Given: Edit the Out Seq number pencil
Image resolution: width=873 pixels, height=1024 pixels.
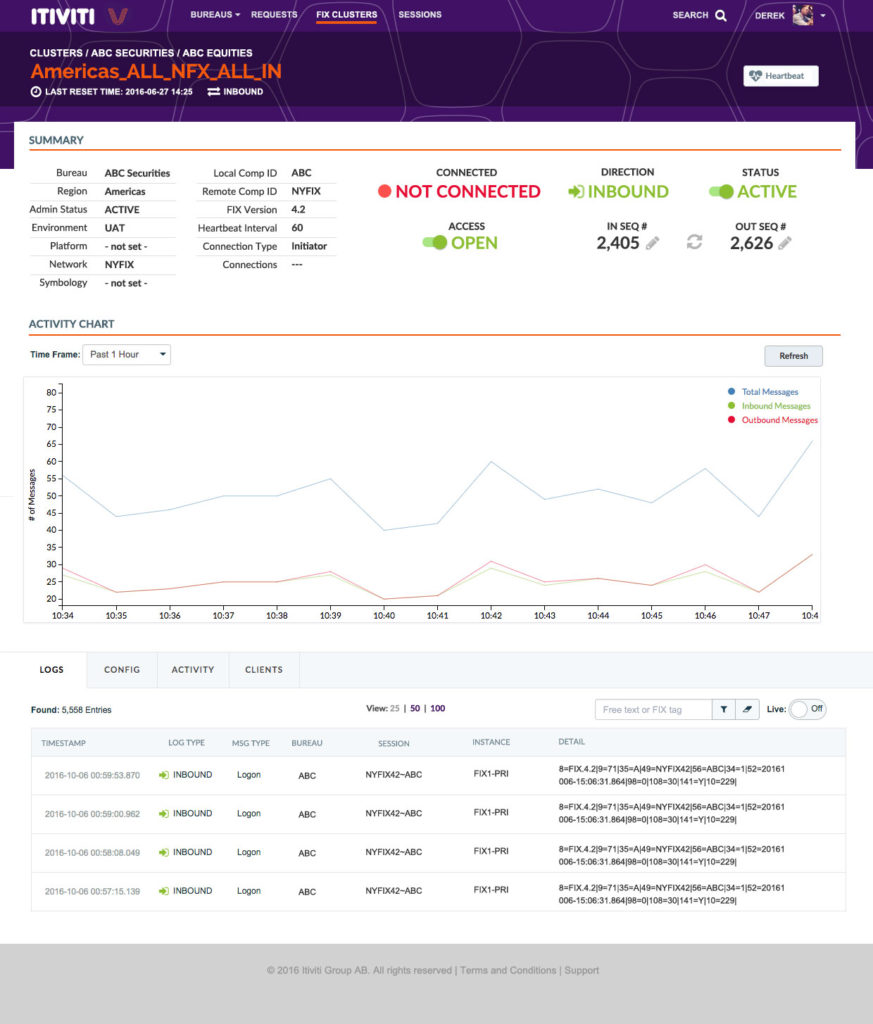Looking at the screenshot, I should 785,244.
